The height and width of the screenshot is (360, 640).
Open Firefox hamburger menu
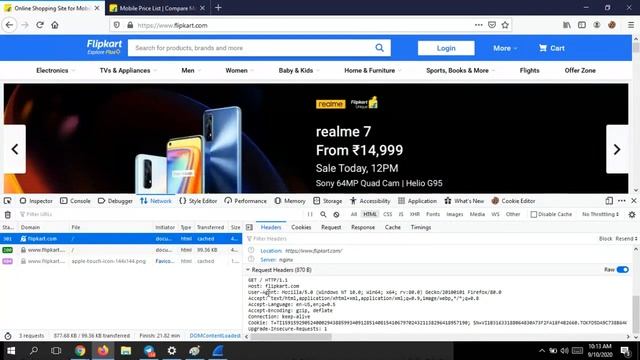click(631, 25)
